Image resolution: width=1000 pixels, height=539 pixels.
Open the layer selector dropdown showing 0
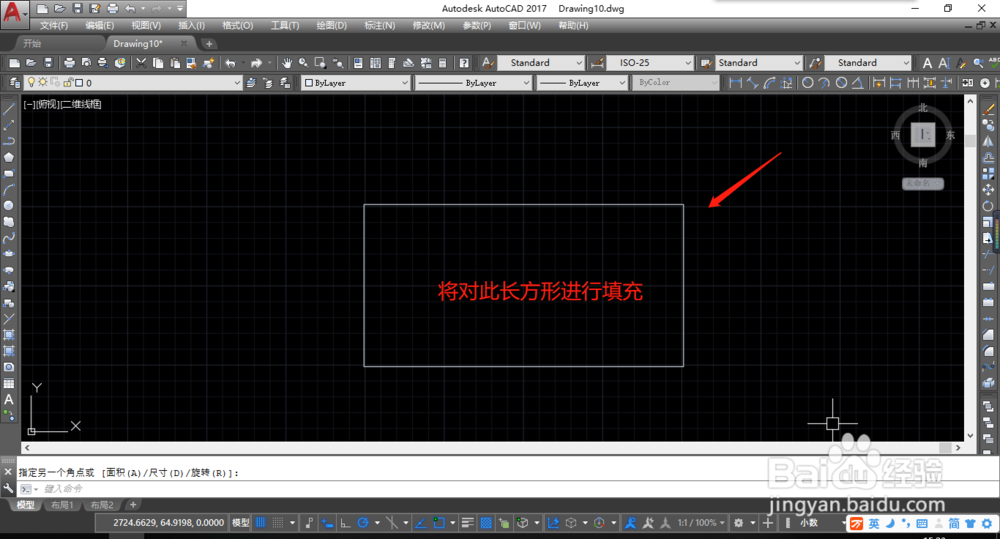(x=133, y=82)
